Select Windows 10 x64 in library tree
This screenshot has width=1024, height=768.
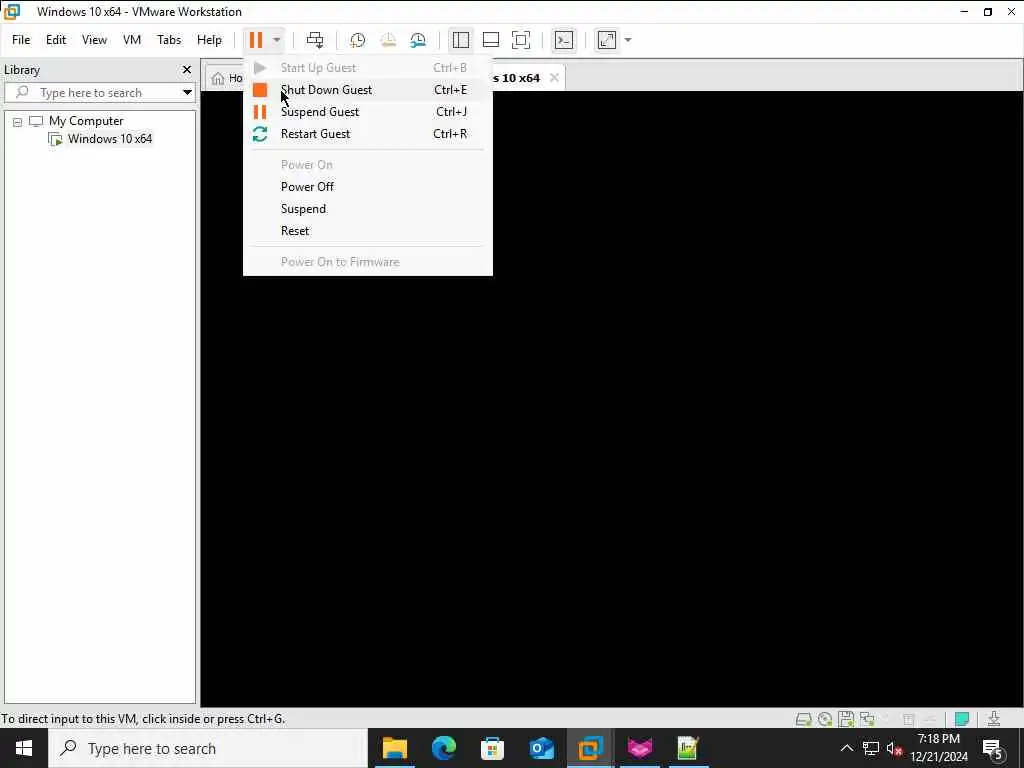pos(110,138)
